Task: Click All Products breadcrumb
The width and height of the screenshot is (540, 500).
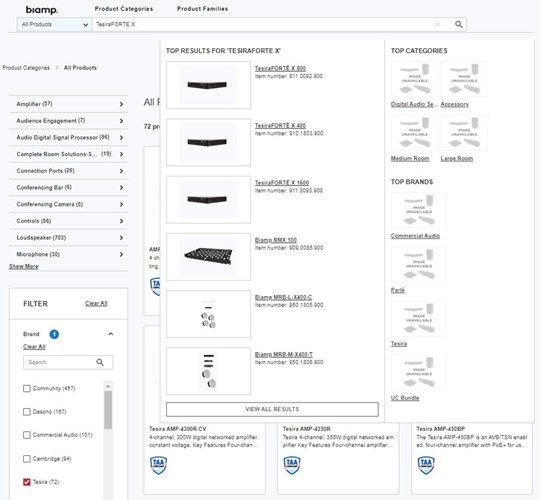Action: (80, 68)
